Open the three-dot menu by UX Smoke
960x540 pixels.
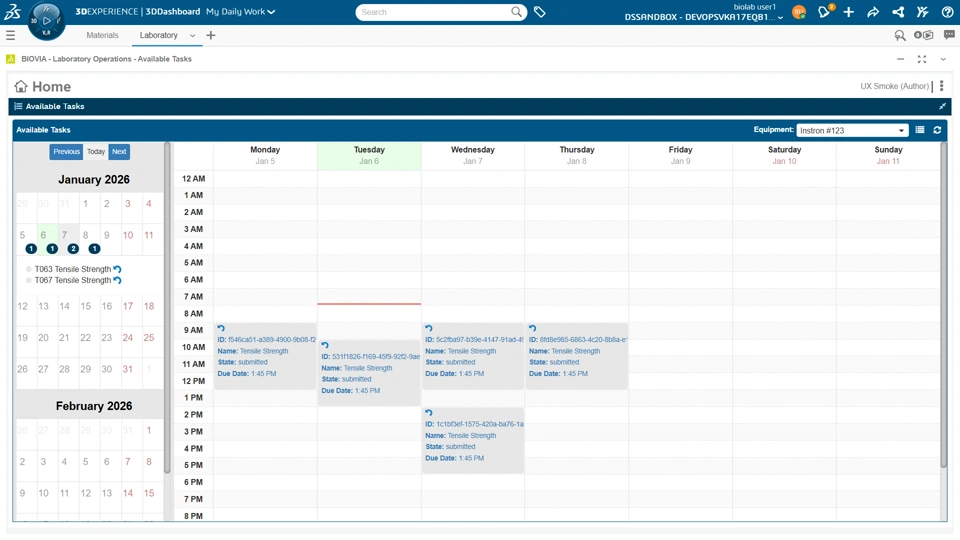(x=942, y=86)
